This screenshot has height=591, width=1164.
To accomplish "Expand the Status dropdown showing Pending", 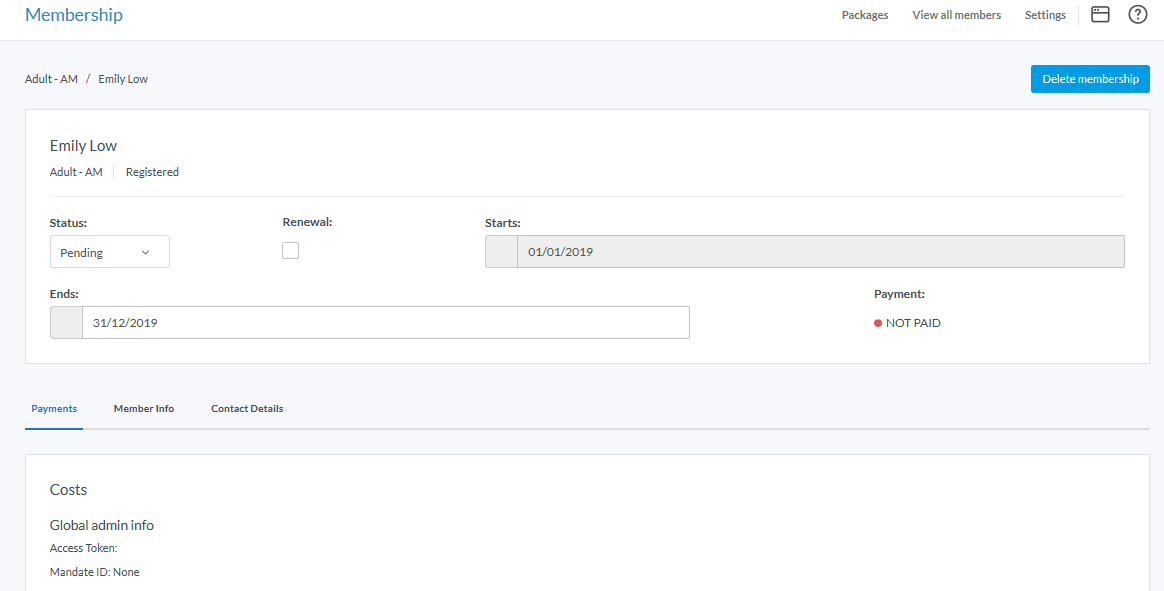I will point(109,253).
